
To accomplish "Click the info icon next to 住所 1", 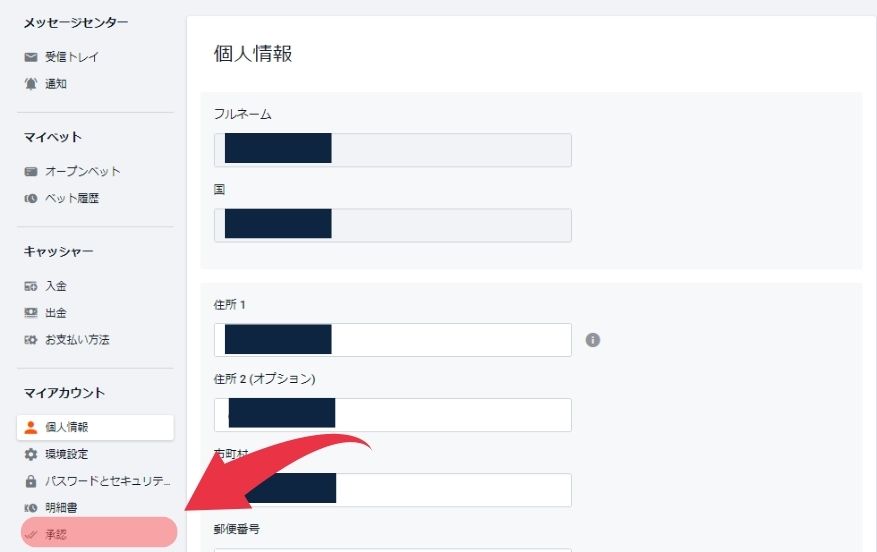I will tap(592, 340).
